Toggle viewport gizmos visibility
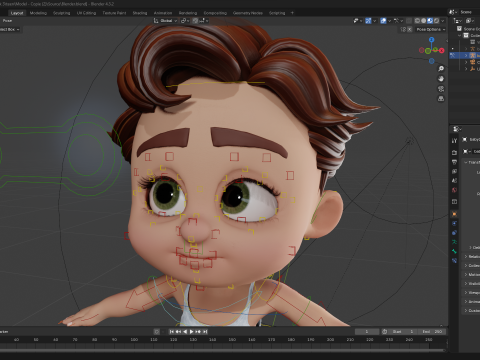The height and width of the screenshot is (360, 480). [x=368, y=21]
